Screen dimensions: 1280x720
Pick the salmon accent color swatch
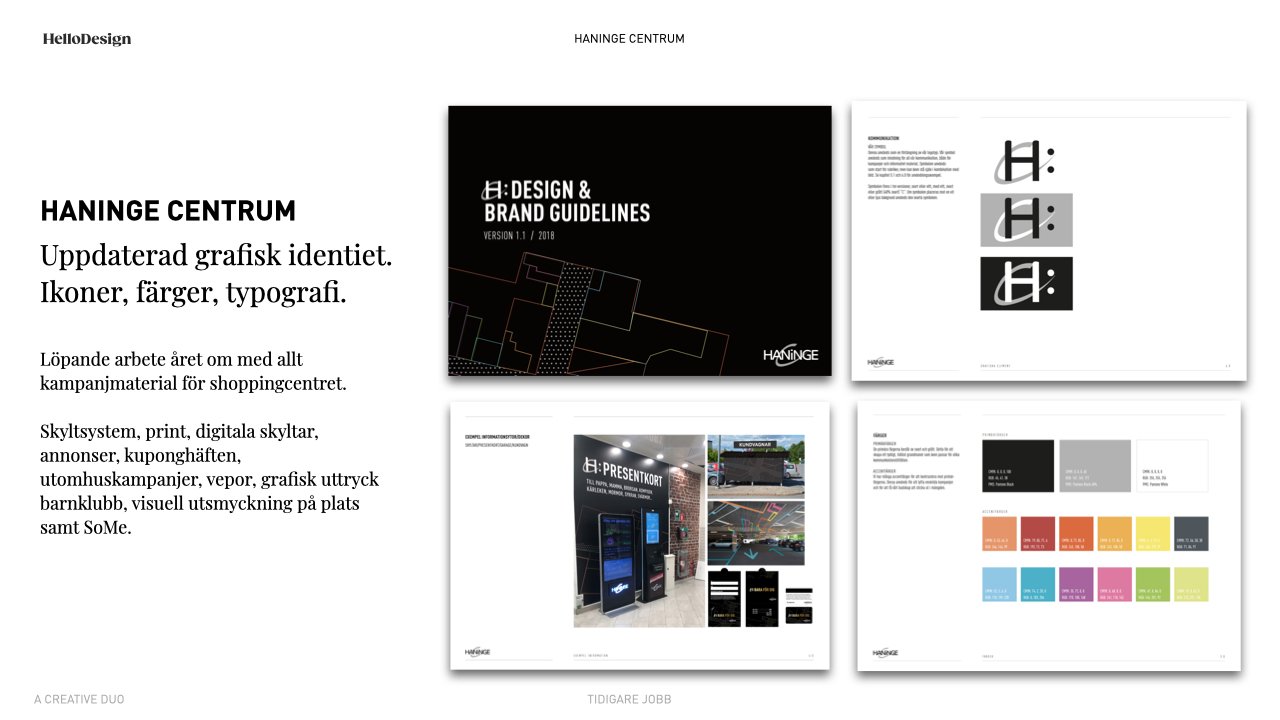999,534
